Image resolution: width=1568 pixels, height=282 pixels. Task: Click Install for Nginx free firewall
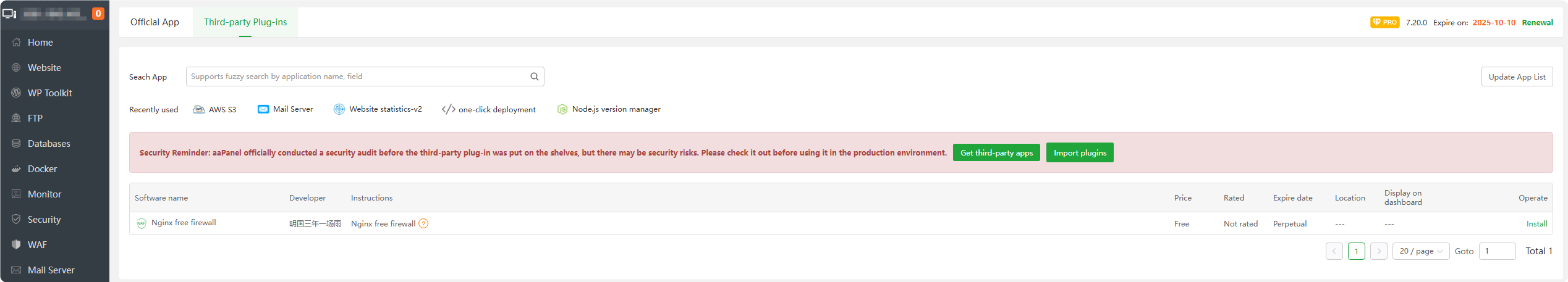pos(1536,224)
